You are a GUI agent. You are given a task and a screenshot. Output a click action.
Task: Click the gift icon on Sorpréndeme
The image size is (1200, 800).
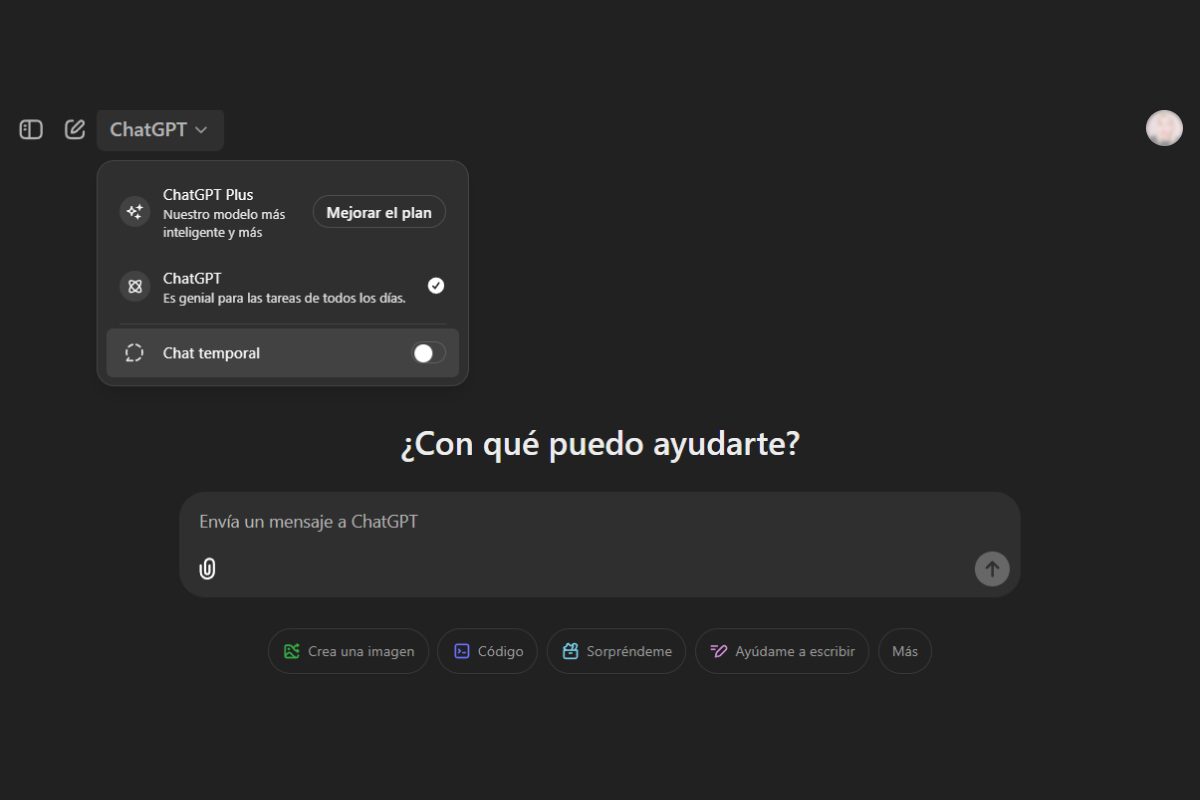pyautogui.click(x=570, y=650)
